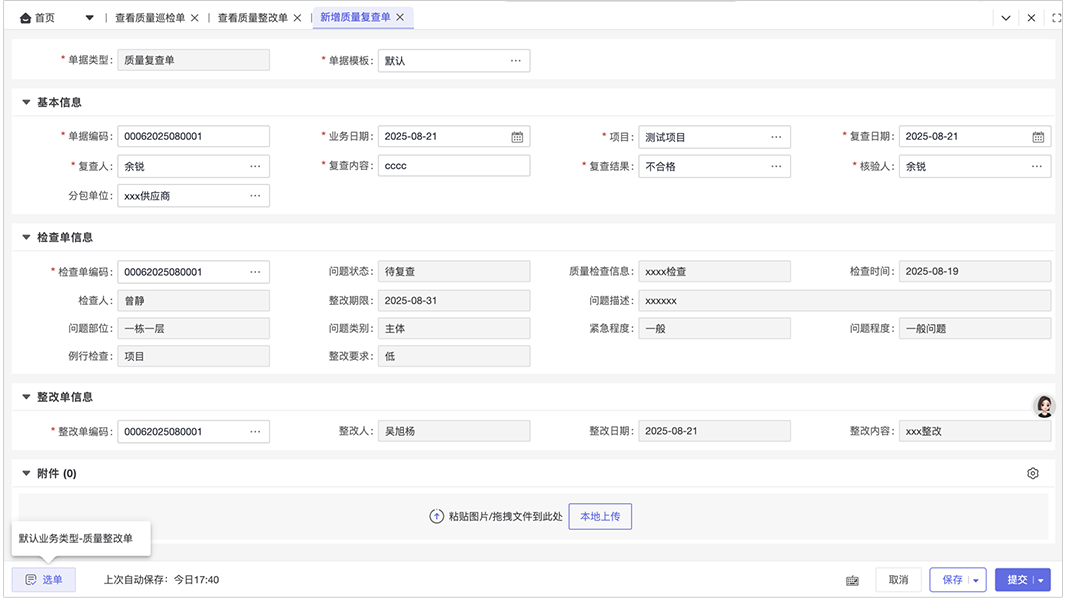Click the 取消 button
Screen dimensions: 1066x599
[897, 580]
